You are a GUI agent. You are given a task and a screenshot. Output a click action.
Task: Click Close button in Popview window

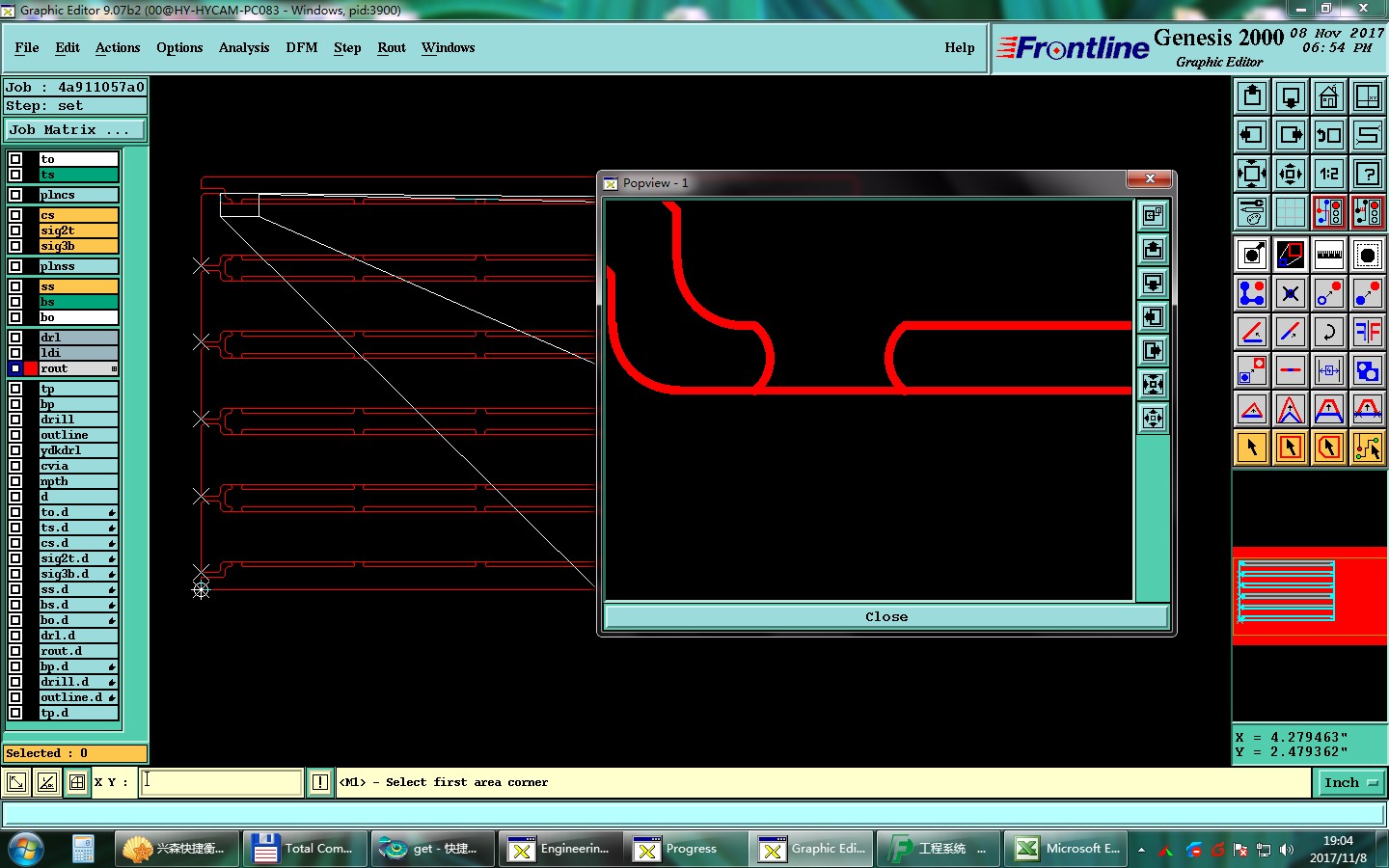tap(886, 616)
